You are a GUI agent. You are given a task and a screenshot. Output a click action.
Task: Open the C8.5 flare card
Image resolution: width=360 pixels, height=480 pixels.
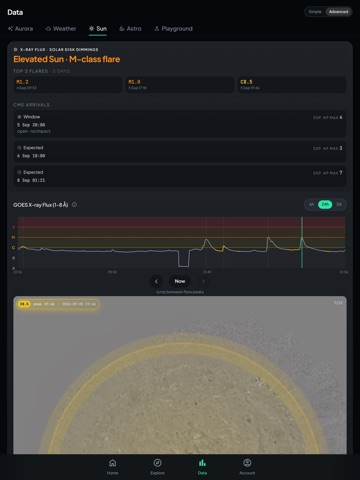292,85
